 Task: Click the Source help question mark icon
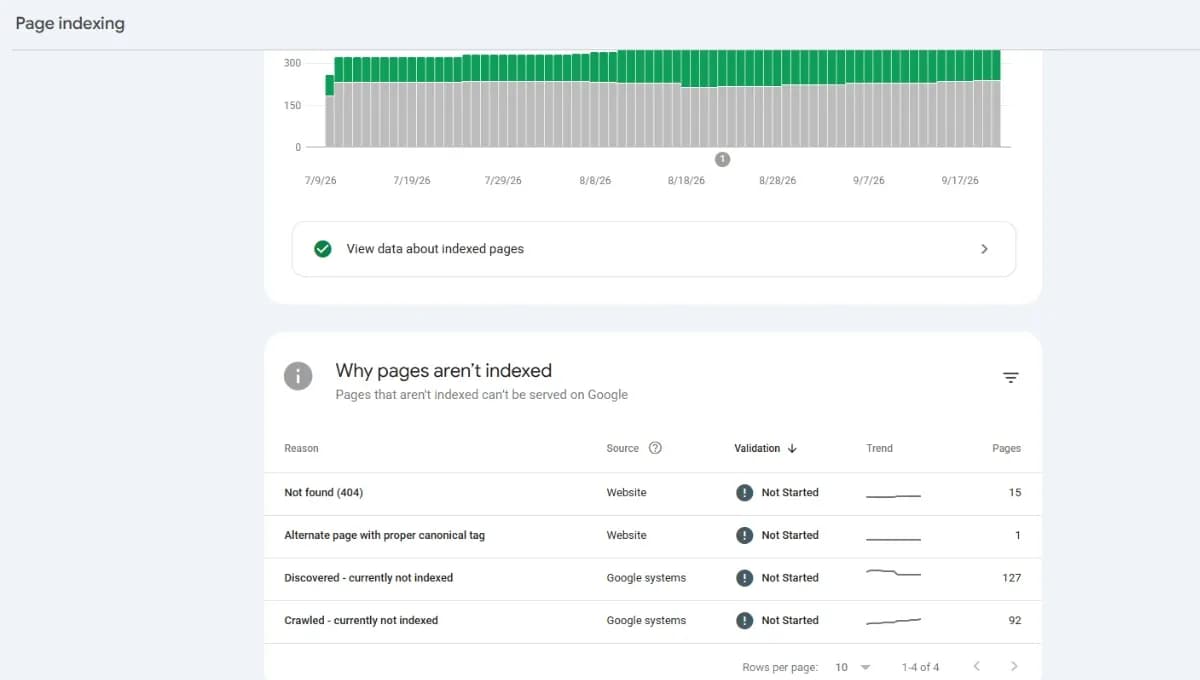point(655,448)
